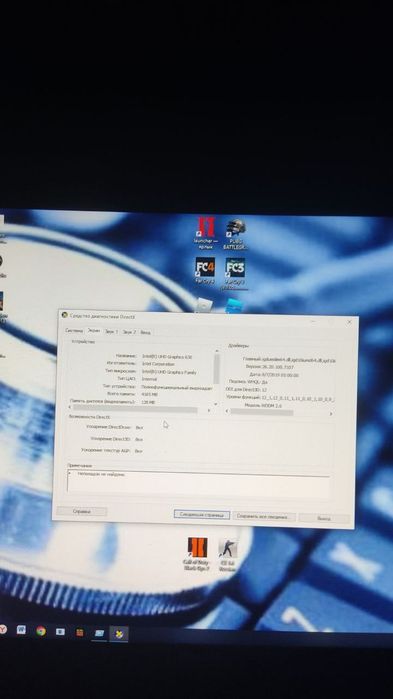The height and width of the screenshot is (699, 393).
Task: Click the DirectX icon in the window title bar
Action: point(65,315)
